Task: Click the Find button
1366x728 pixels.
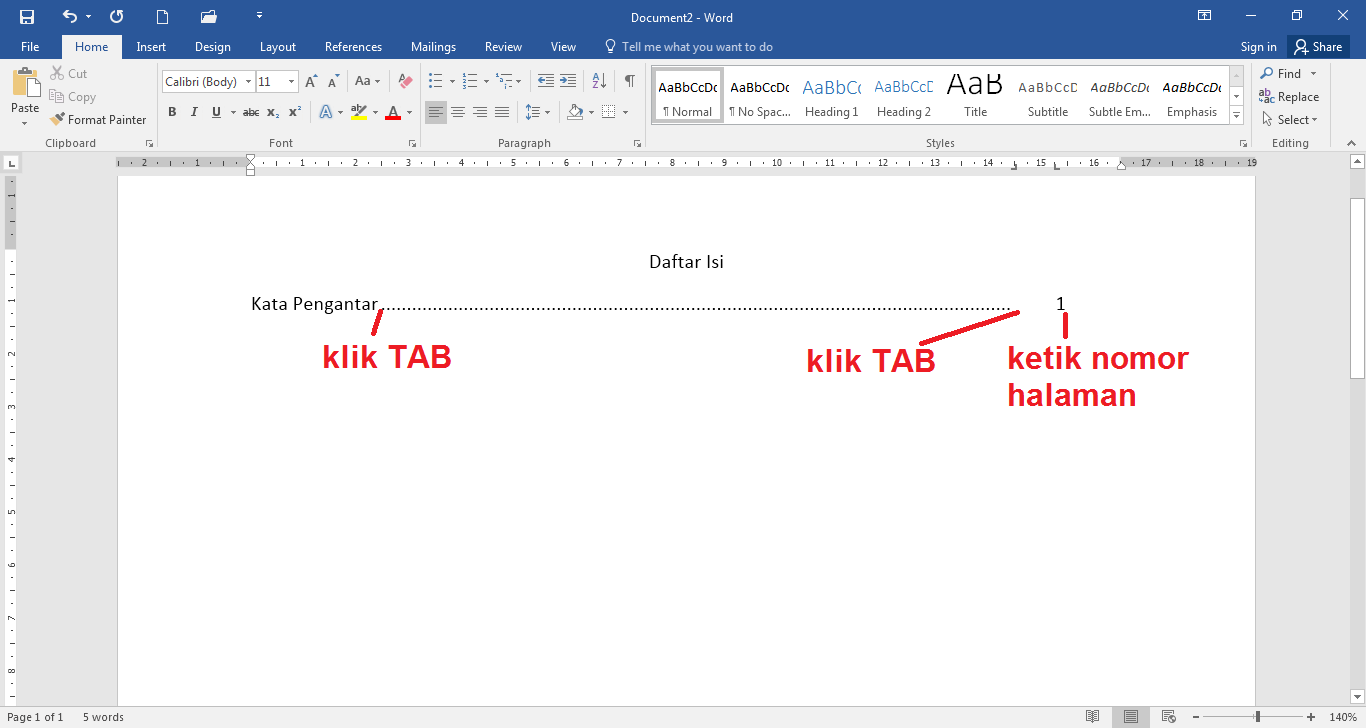Action: (x=1282, y=74)
